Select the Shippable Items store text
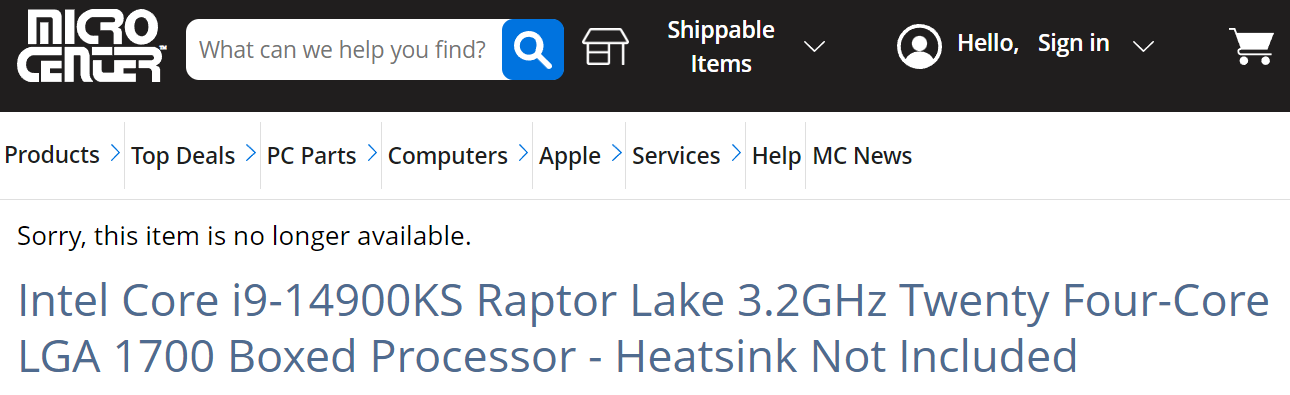This screenshot has width=1290, height=395. pos(721,47)
